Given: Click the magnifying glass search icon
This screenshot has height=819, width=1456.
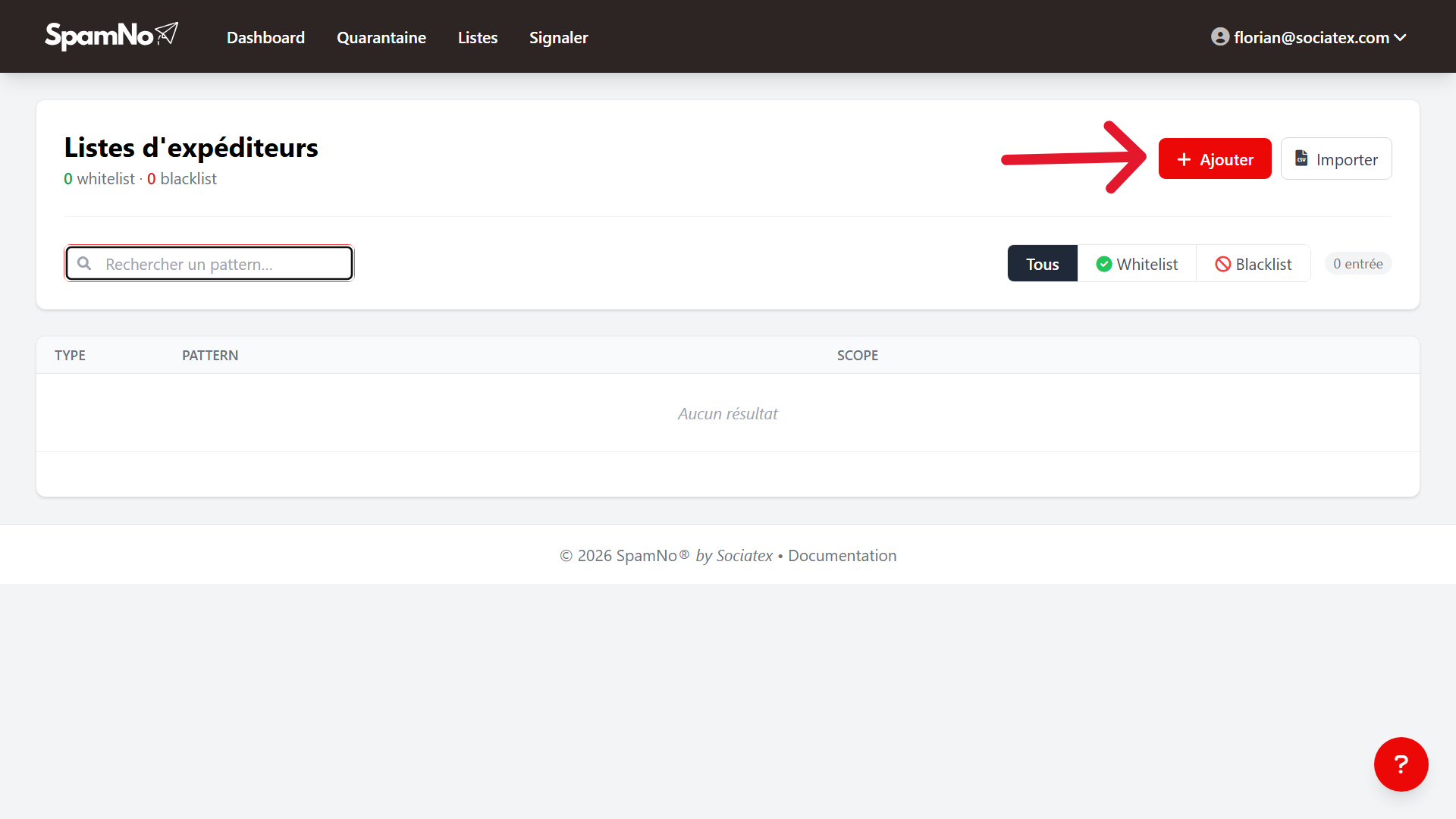Looking at the screenshot, I should click(x=84, y=263).
